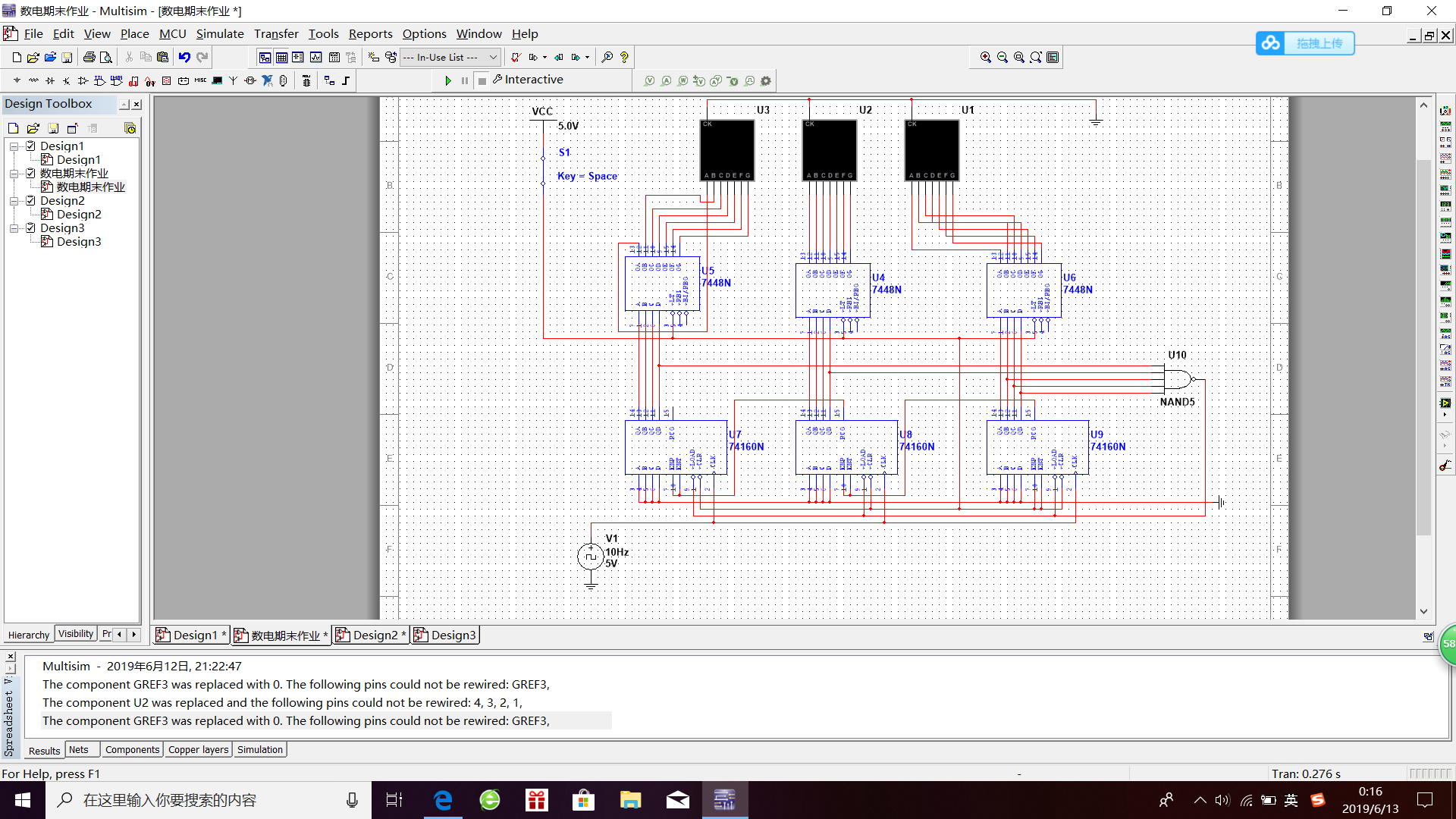Click the Run simulation play button
The image size is (1456, 819).
[448, 80]
